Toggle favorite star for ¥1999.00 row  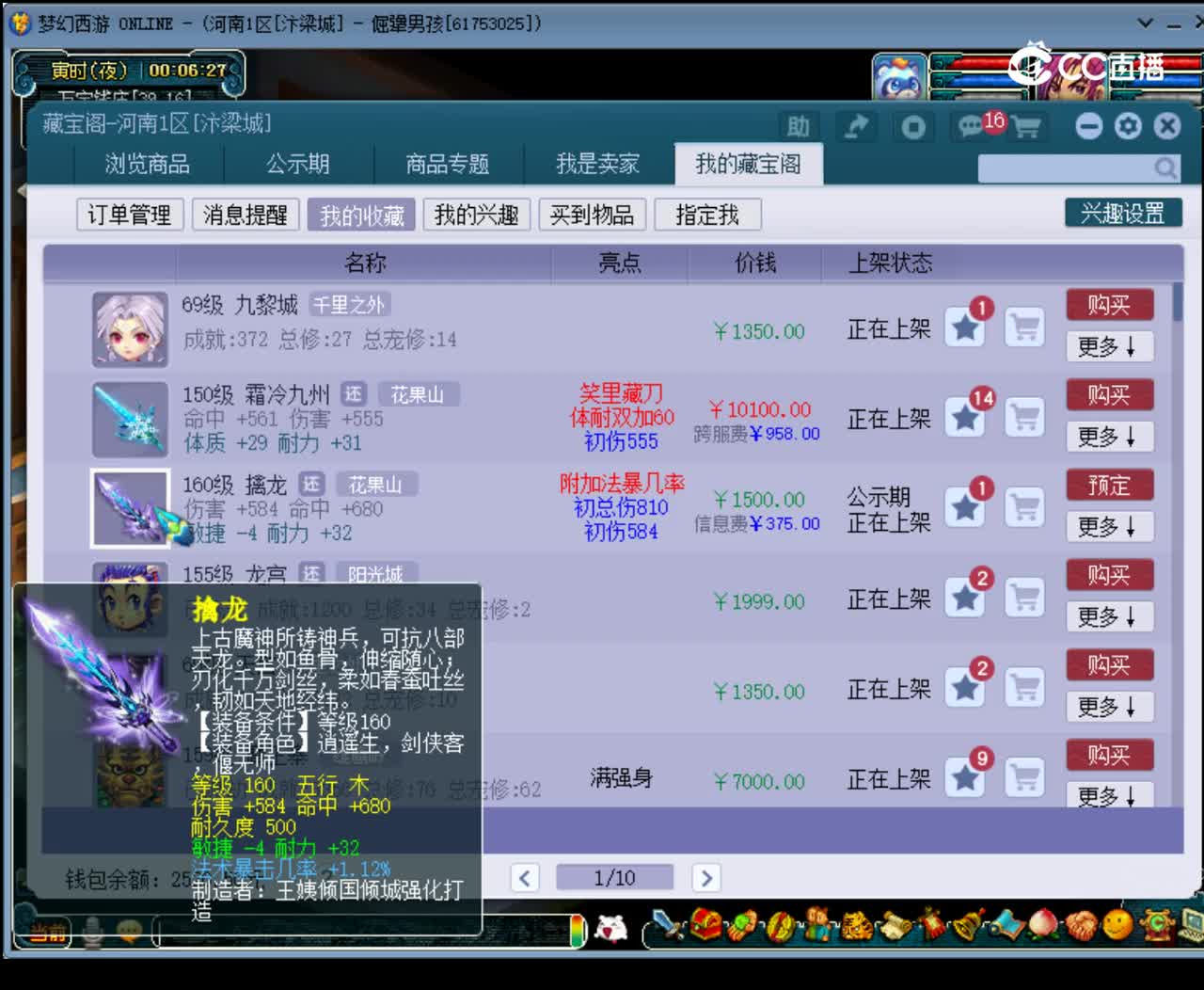[x=965, y=598]
